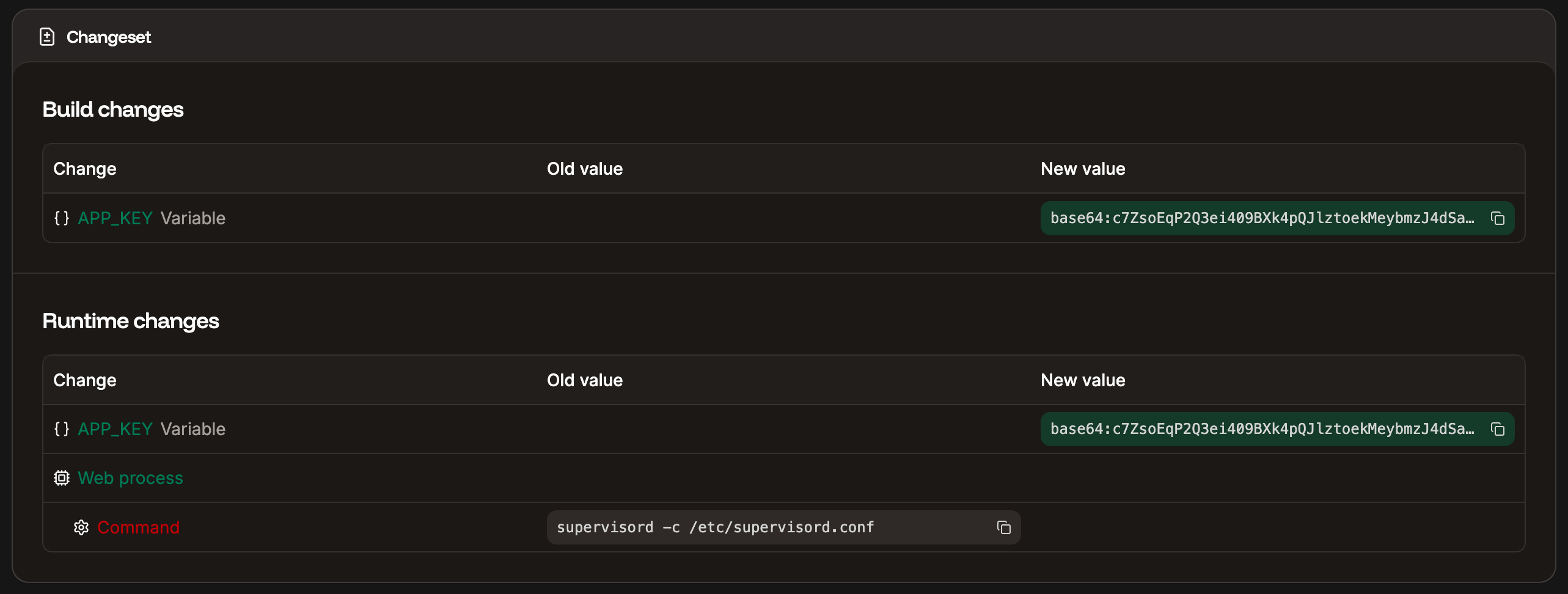Click the curly braces icon beside APP_KEY in Runtime changes
Screen dimensions: 1568x594
click(62, 428)
